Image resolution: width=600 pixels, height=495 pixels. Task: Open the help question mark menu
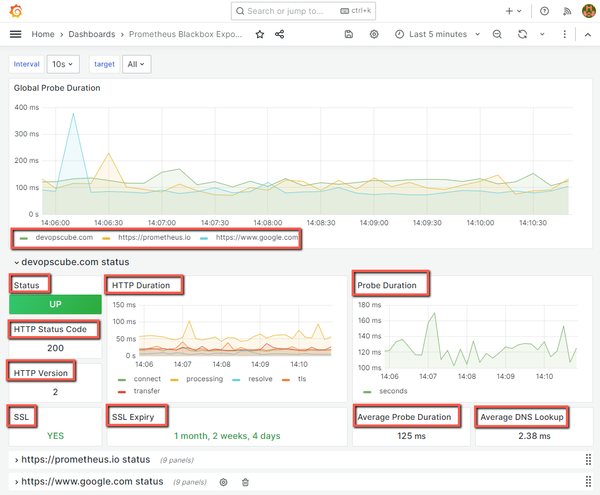[544, 11]
